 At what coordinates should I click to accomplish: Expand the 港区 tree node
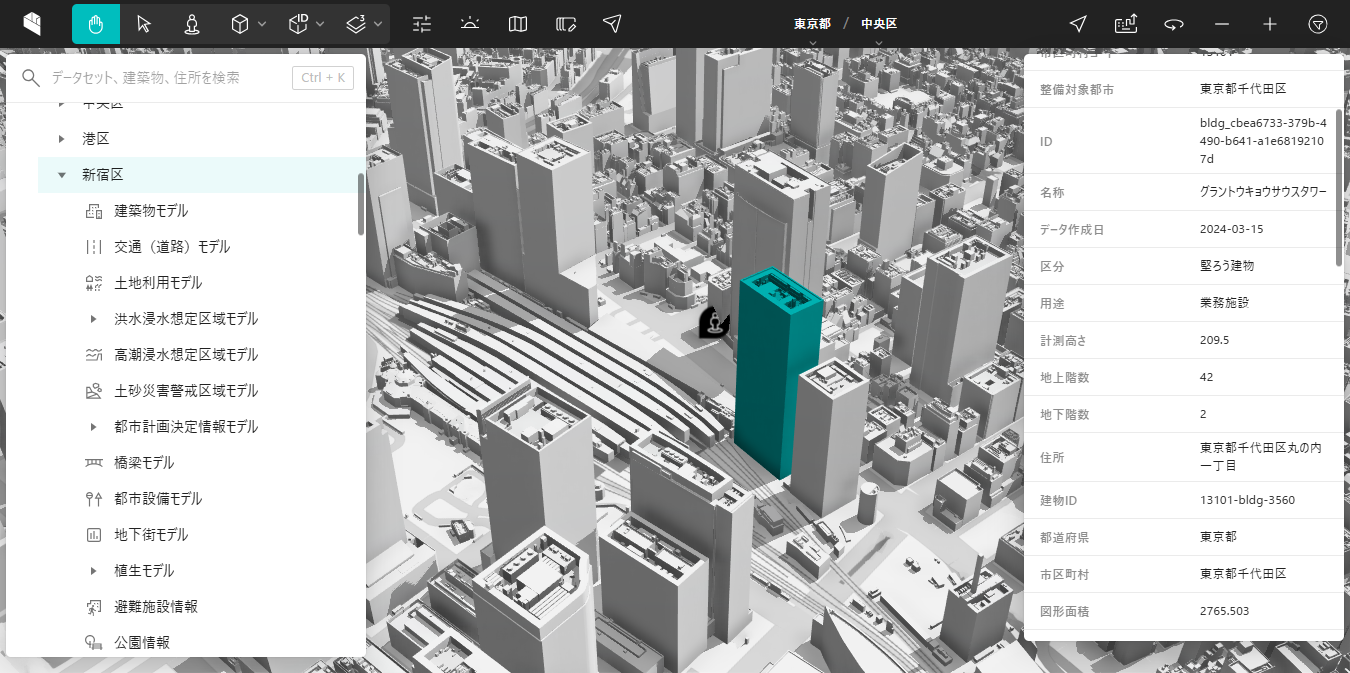[x=62, y=139]
